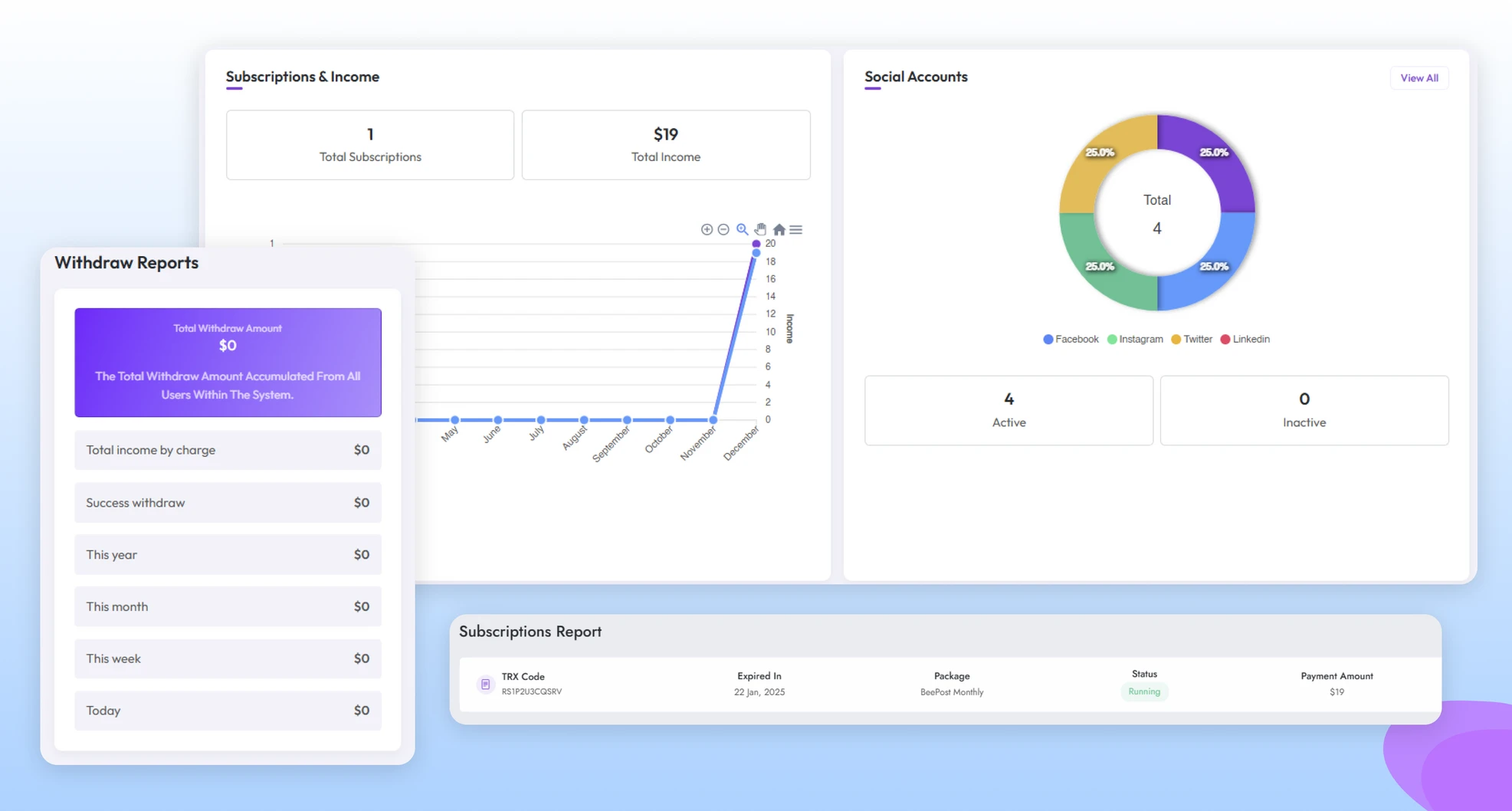Select the Total Subscriptions card
The width and height of the screenshot is (1512, 811).
[x=370, y=145]
